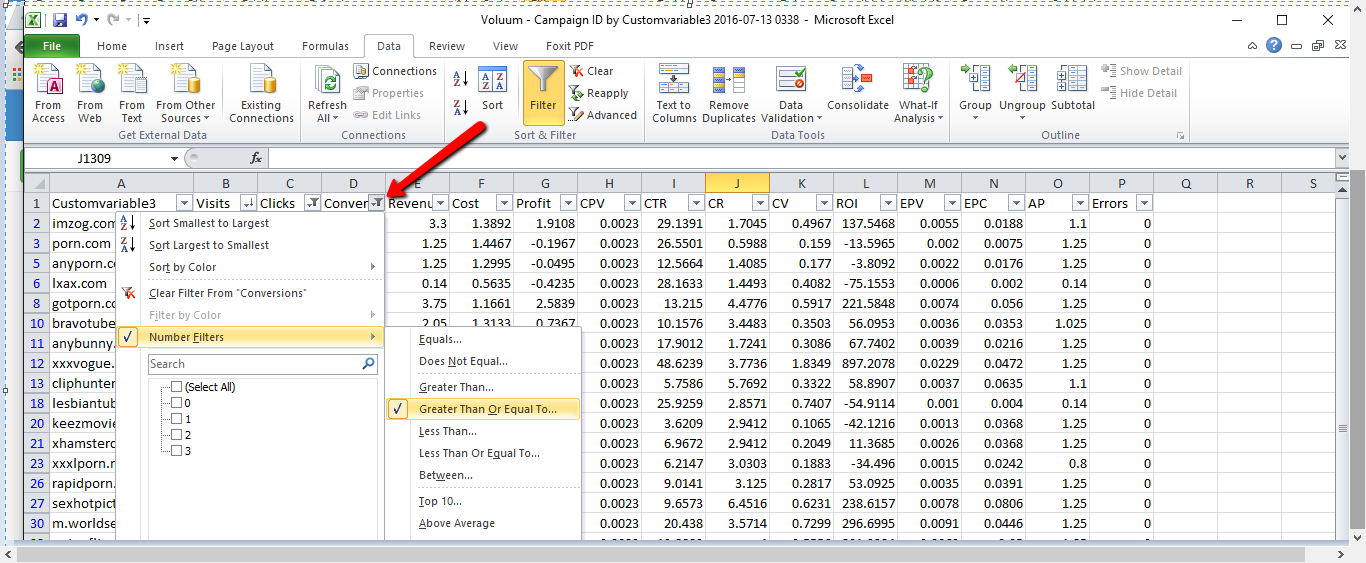Click the Consolidate tool
The height and width of the screenshot is (563, 1366).
857,88
